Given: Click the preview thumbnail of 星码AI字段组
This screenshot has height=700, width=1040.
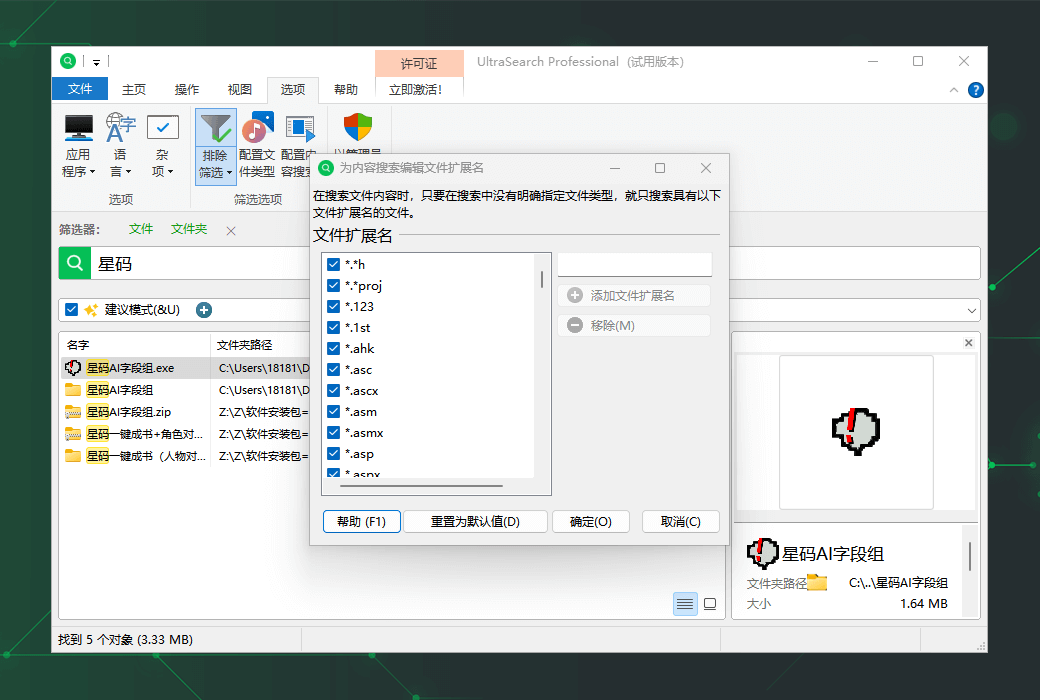Looking at the screenshot, I should (x=856, y=432).
